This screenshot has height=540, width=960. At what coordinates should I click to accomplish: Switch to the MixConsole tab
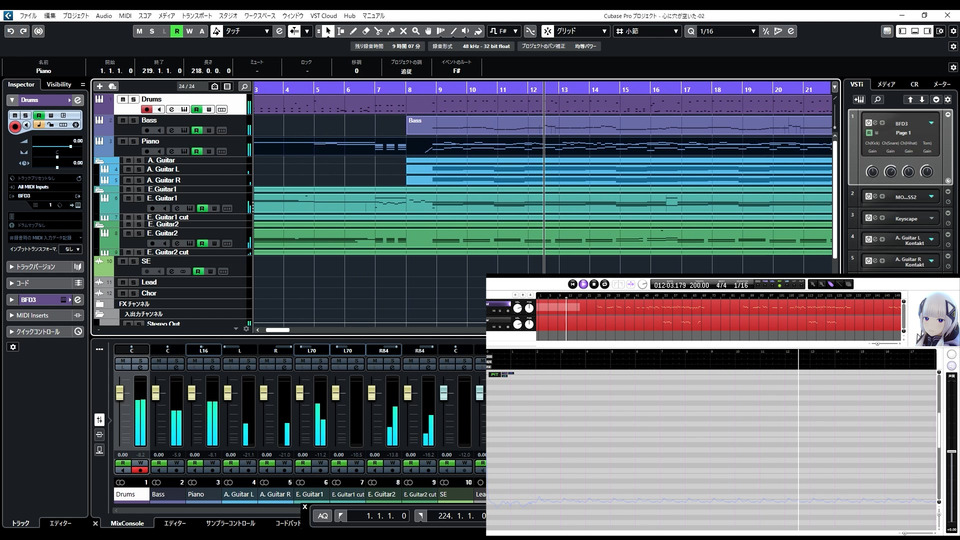pos(127,523)
